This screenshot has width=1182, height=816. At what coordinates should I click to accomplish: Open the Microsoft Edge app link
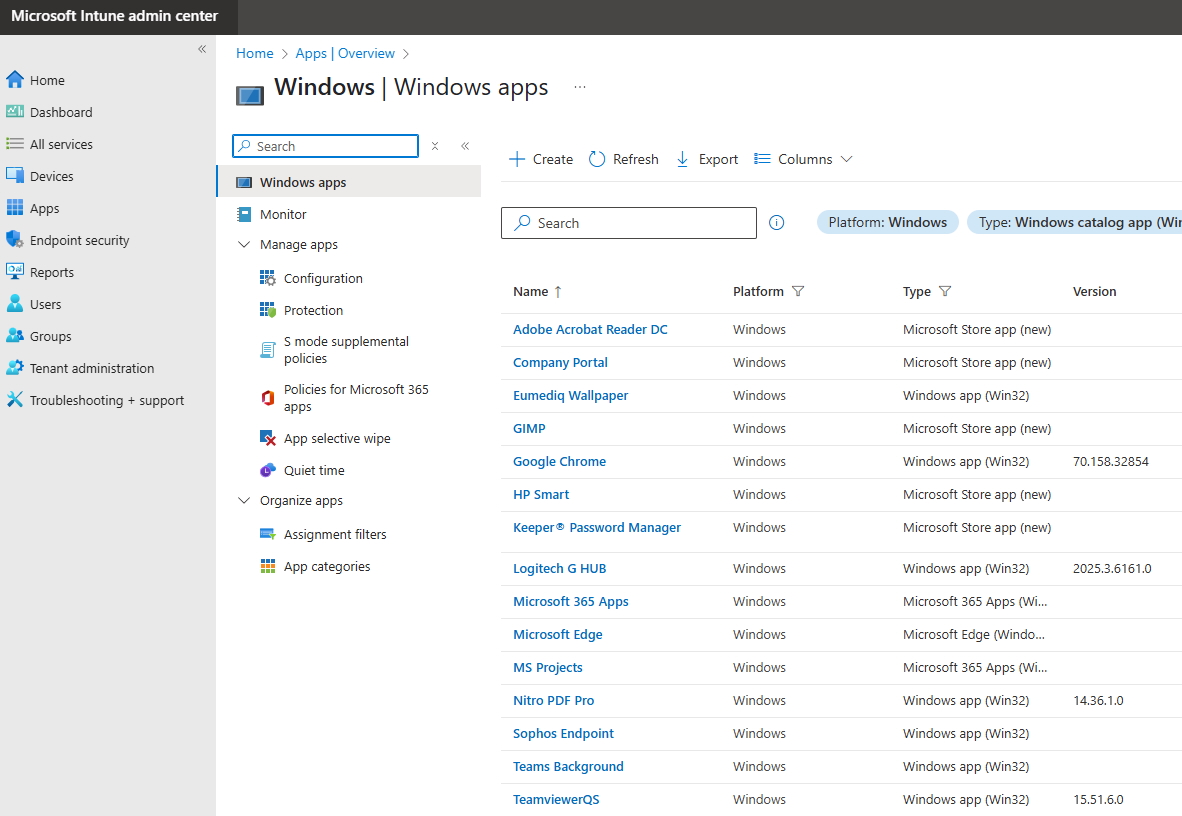(558, 635)
